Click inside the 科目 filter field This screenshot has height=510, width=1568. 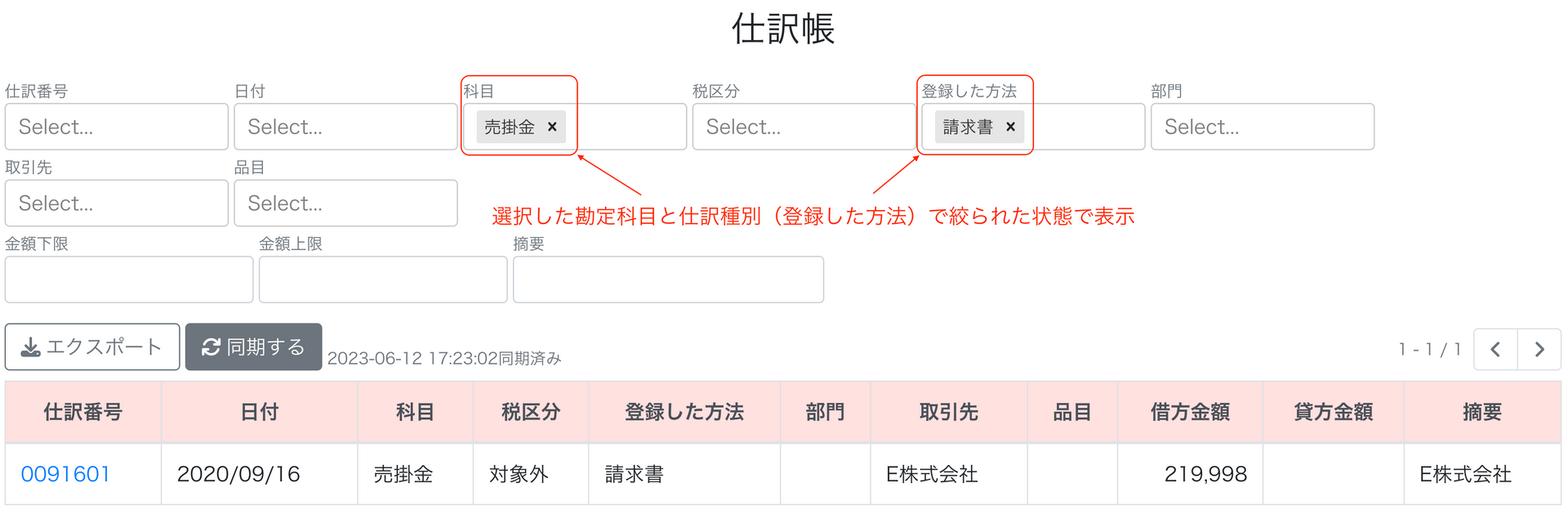(x=627, y=127)
